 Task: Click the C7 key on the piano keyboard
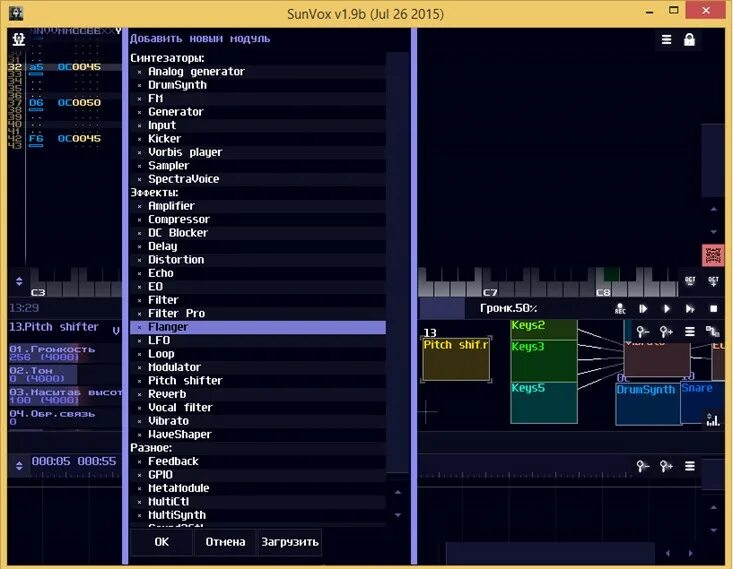[489, 291]
